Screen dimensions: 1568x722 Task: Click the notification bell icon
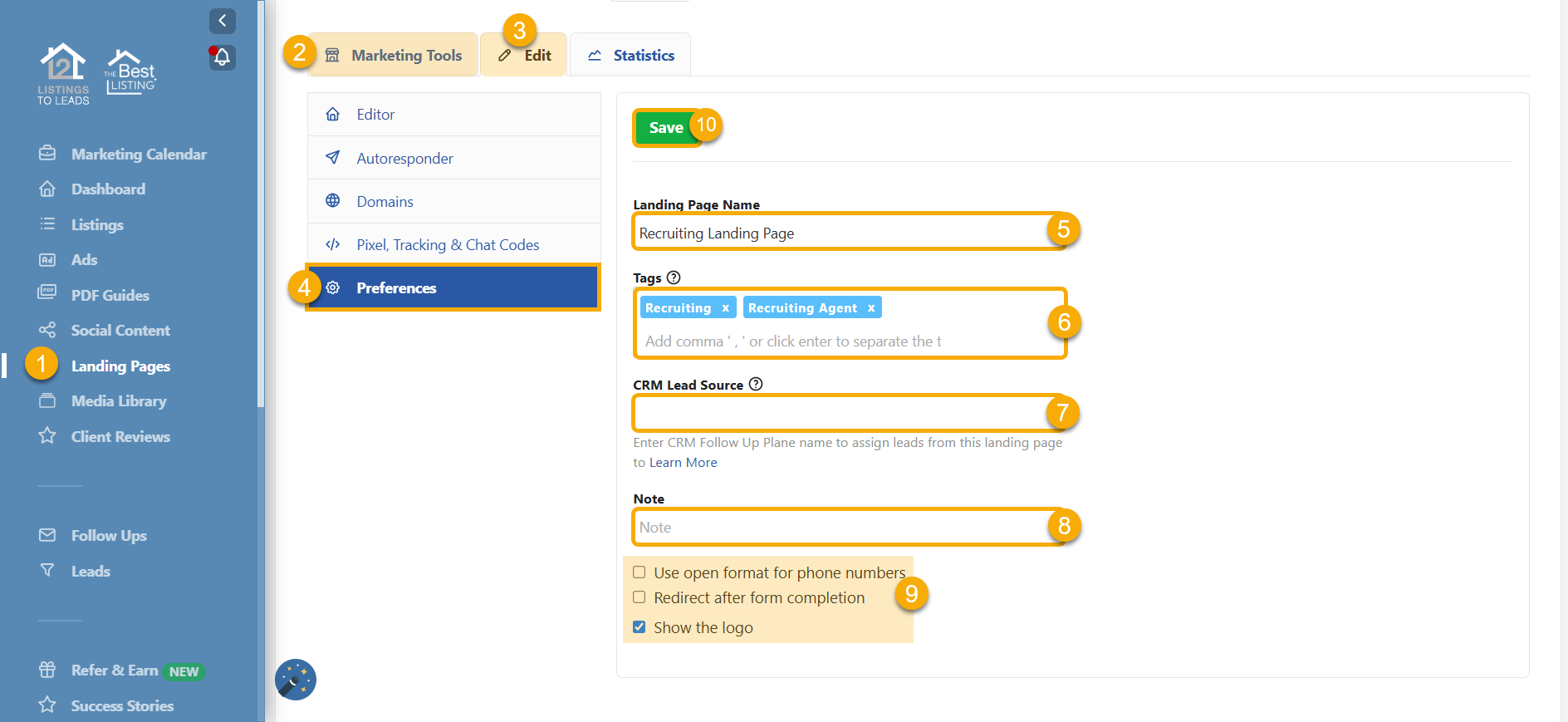coord(222,57)
